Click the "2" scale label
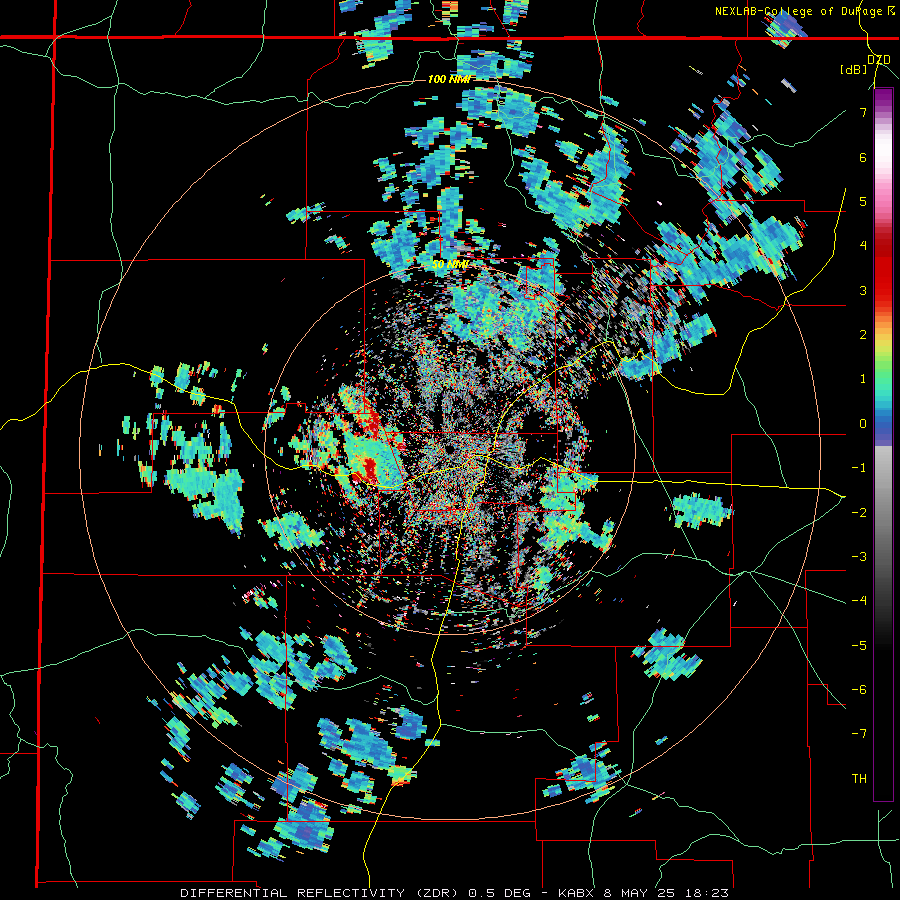Screen dimensions: 900x900 (x=863, y=334)
